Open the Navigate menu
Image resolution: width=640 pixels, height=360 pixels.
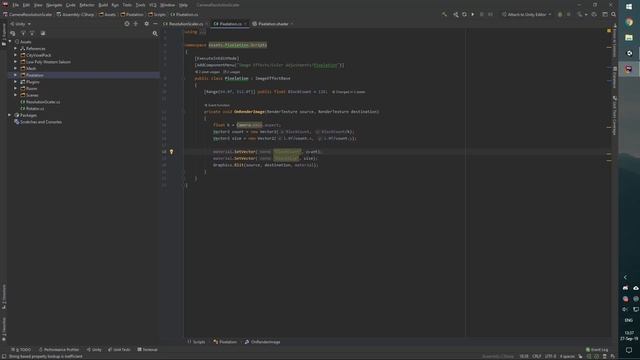[54, 5]
